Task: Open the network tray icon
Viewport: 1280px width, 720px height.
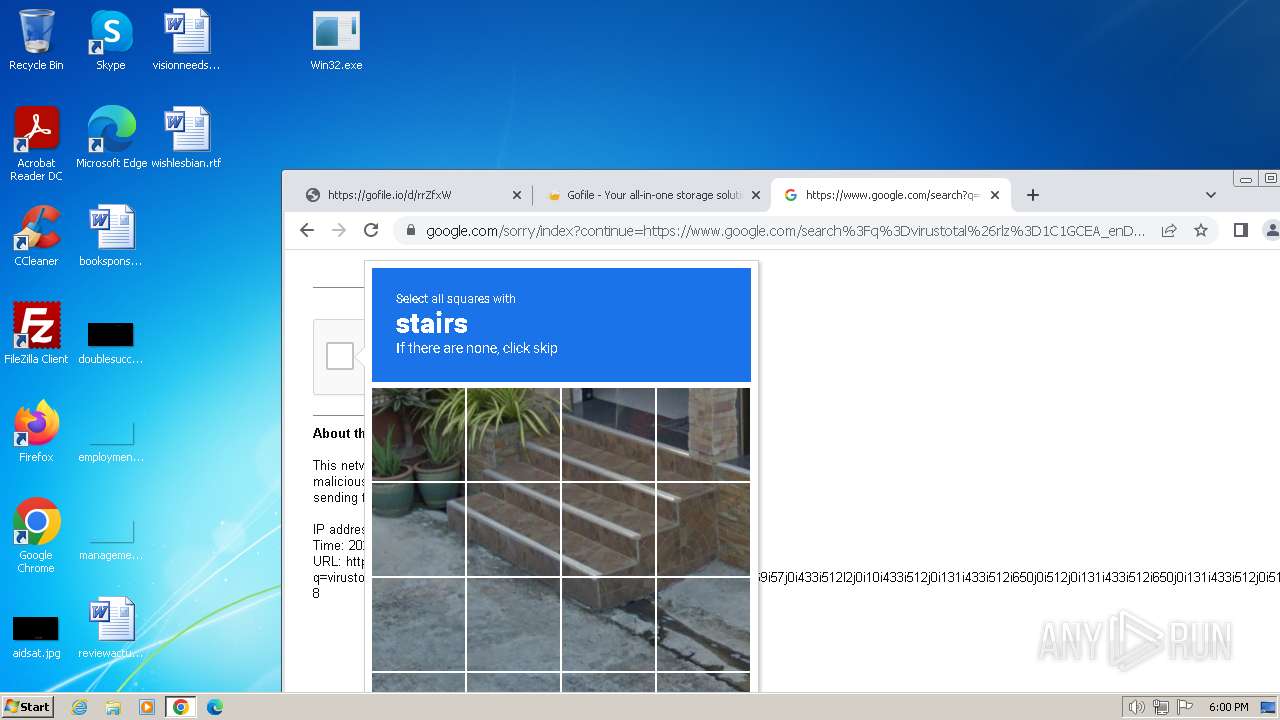Action: point(1161,707)
